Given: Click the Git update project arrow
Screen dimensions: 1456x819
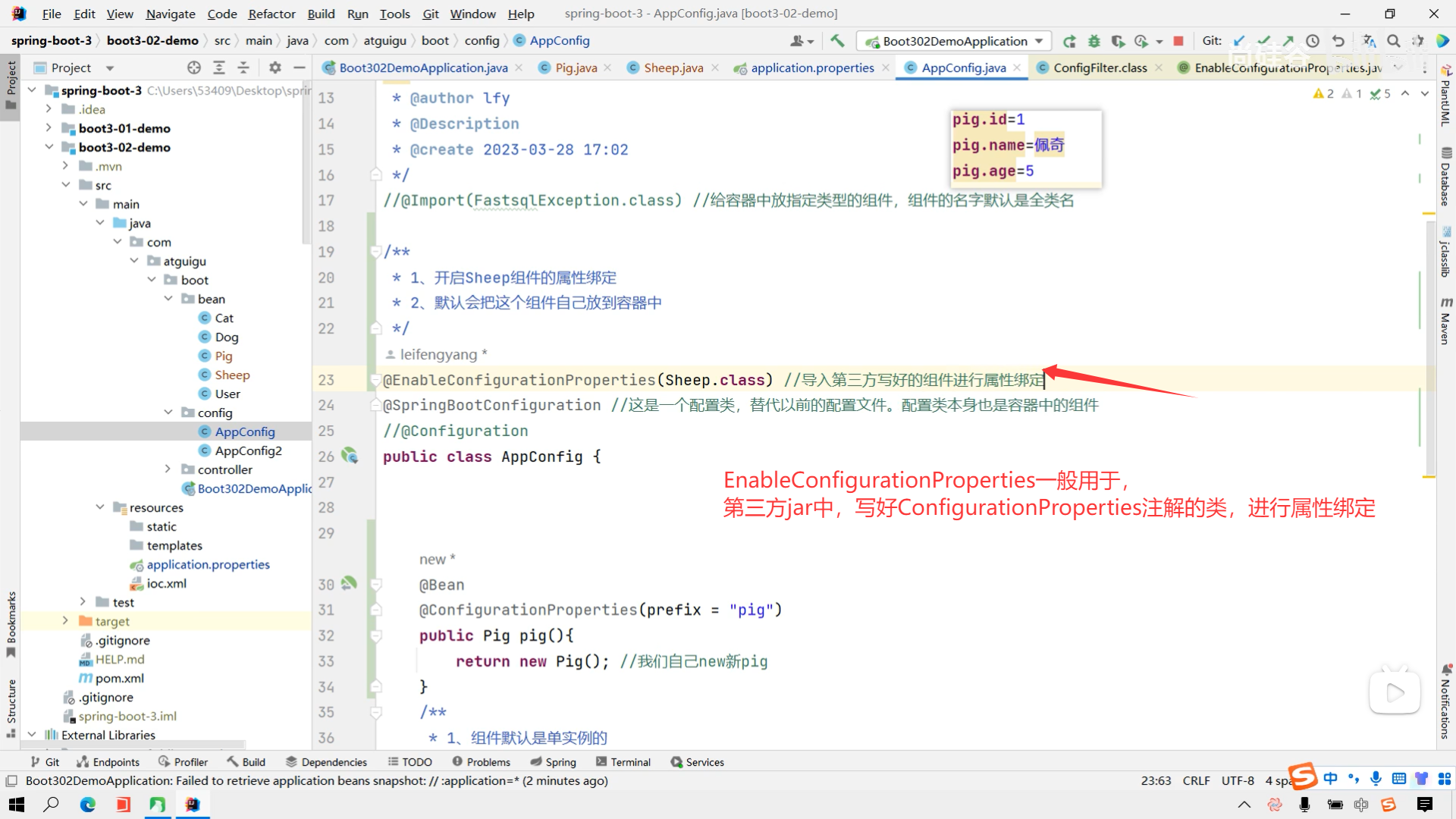Looking at the screenshot, I should (x=1239, y=41).
